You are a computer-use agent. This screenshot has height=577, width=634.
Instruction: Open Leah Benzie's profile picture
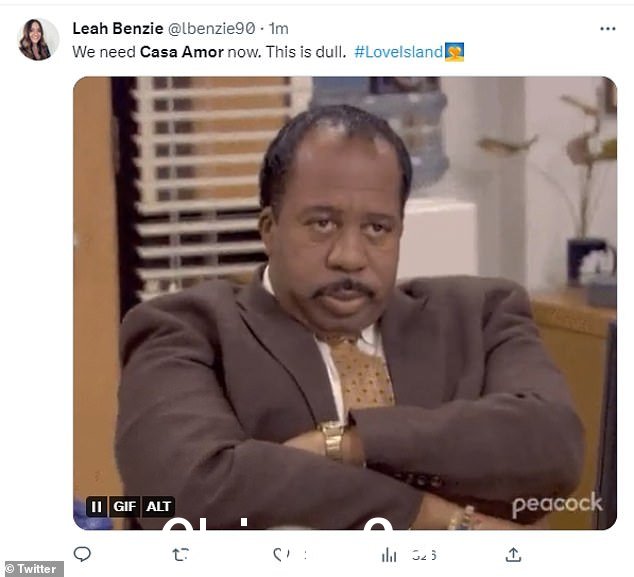[39, 39]
